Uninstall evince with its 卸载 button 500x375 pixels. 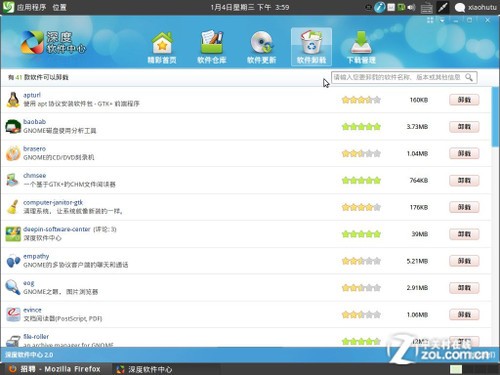pyautogui.click(x=464, y=314)
